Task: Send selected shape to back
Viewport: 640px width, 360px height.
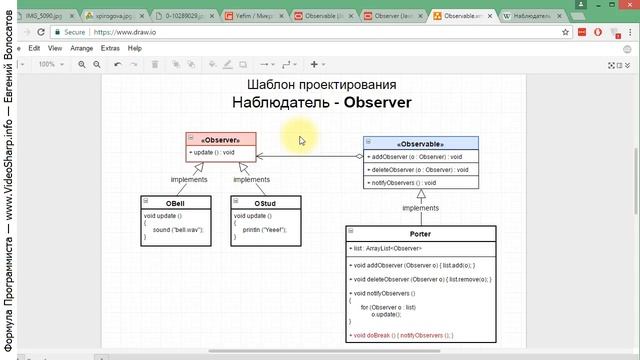Action: tap(191, 64)
